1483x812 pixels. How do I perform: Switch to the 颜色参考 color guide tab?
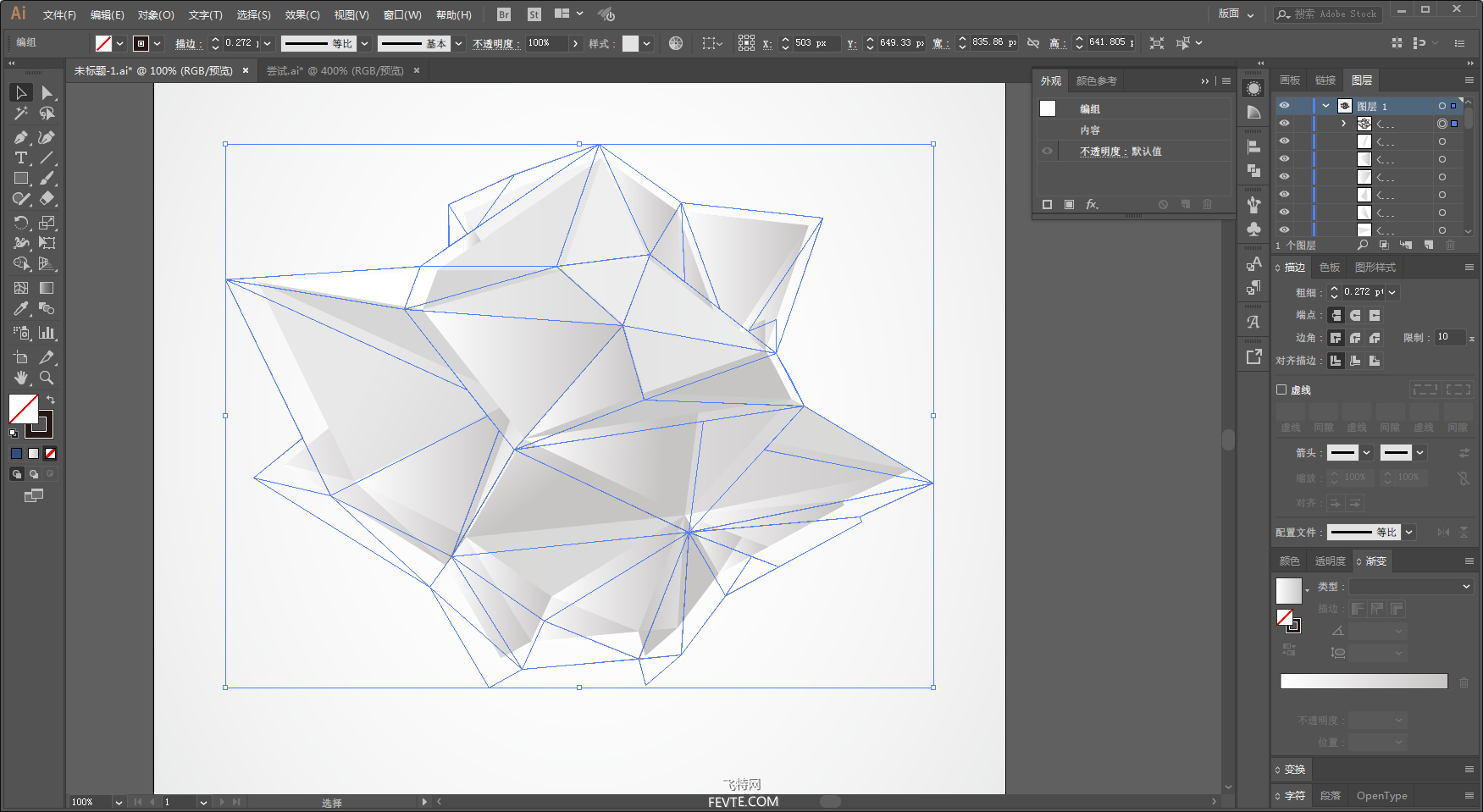[1097, 81]
